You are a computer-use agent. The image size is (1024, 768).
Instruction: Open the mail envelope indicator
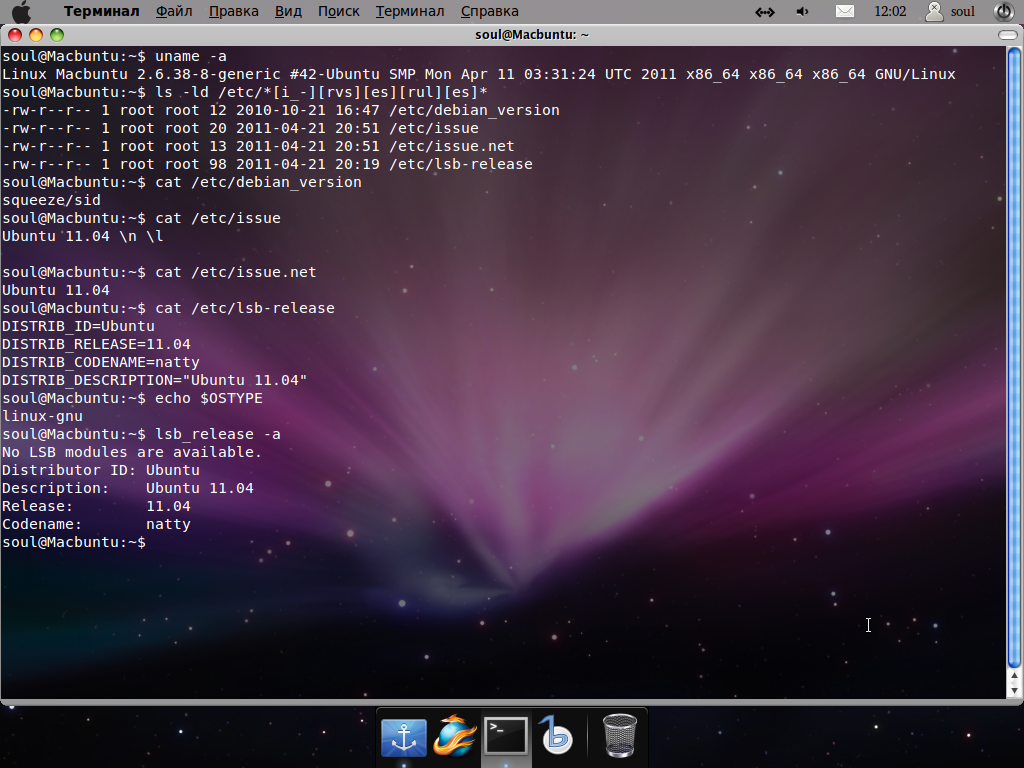844,12
